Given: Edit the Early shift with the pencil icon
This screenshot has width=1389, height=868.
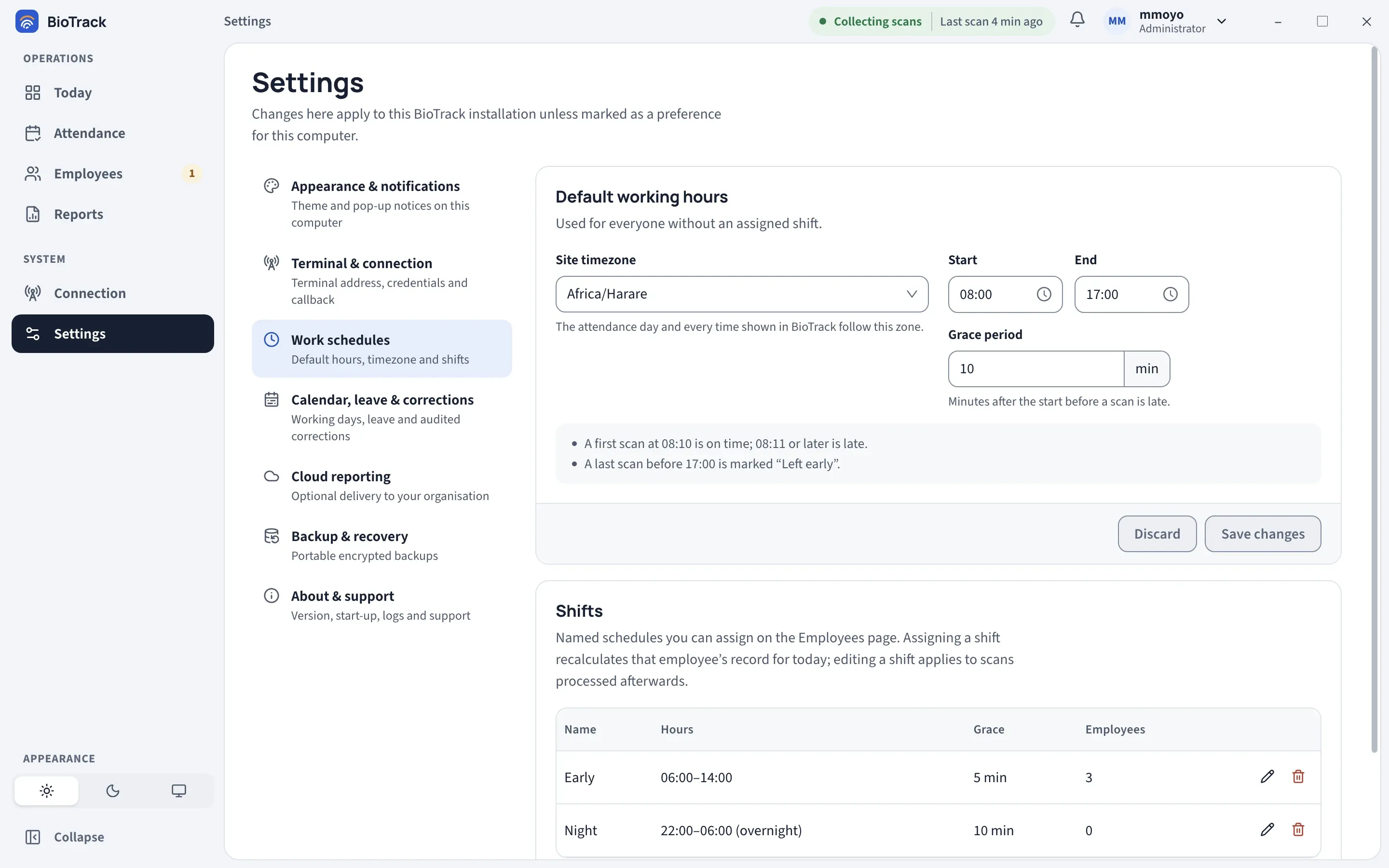Looking at the screenshot, I should click(x=1267, y=777).
